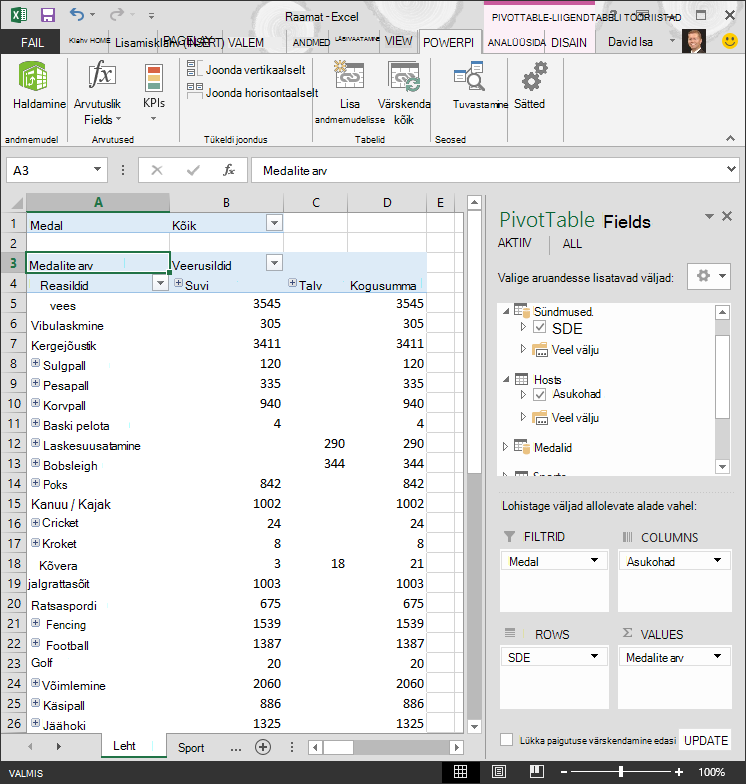Click the Tuvastamine detect icon

point(470,76)
